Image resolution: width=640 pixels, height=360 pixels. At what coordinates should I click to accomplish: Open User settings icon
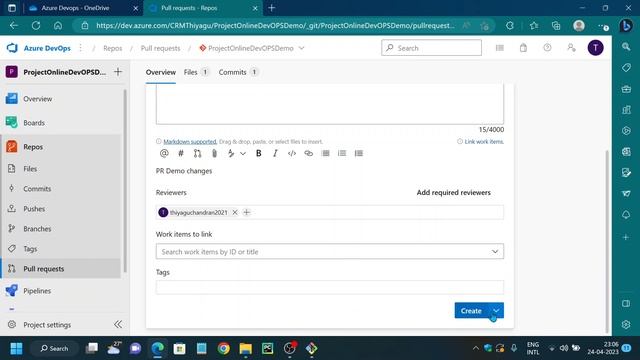pos(571,48)
